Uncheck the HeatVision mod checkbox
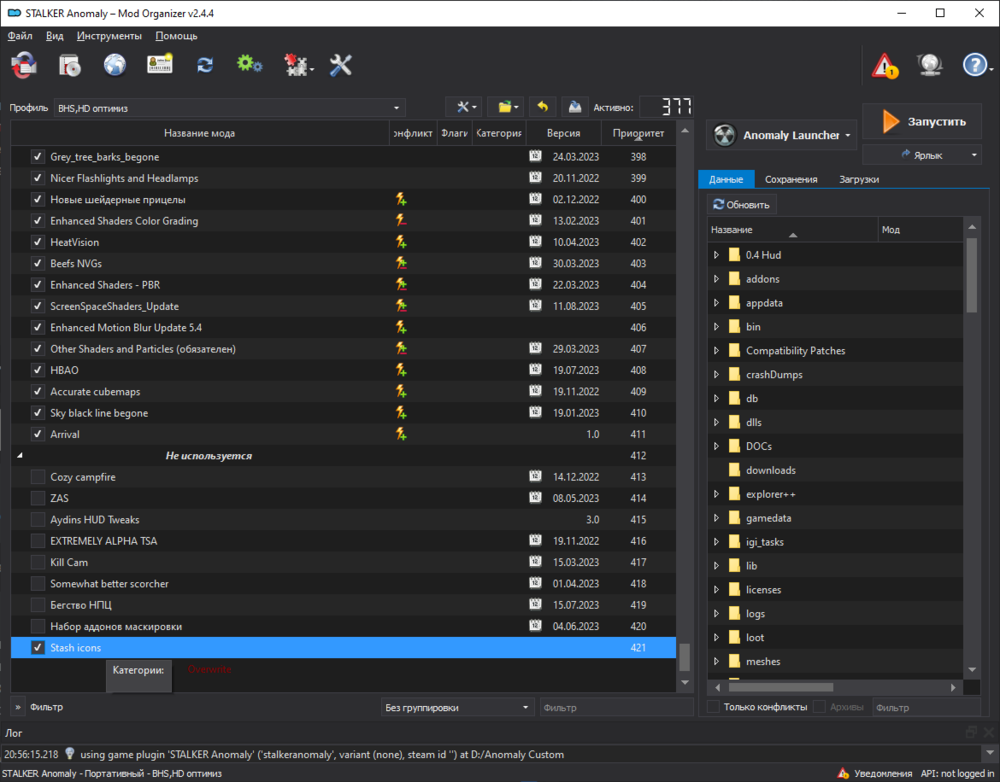The image size is (1000, 782). point(38,242)
